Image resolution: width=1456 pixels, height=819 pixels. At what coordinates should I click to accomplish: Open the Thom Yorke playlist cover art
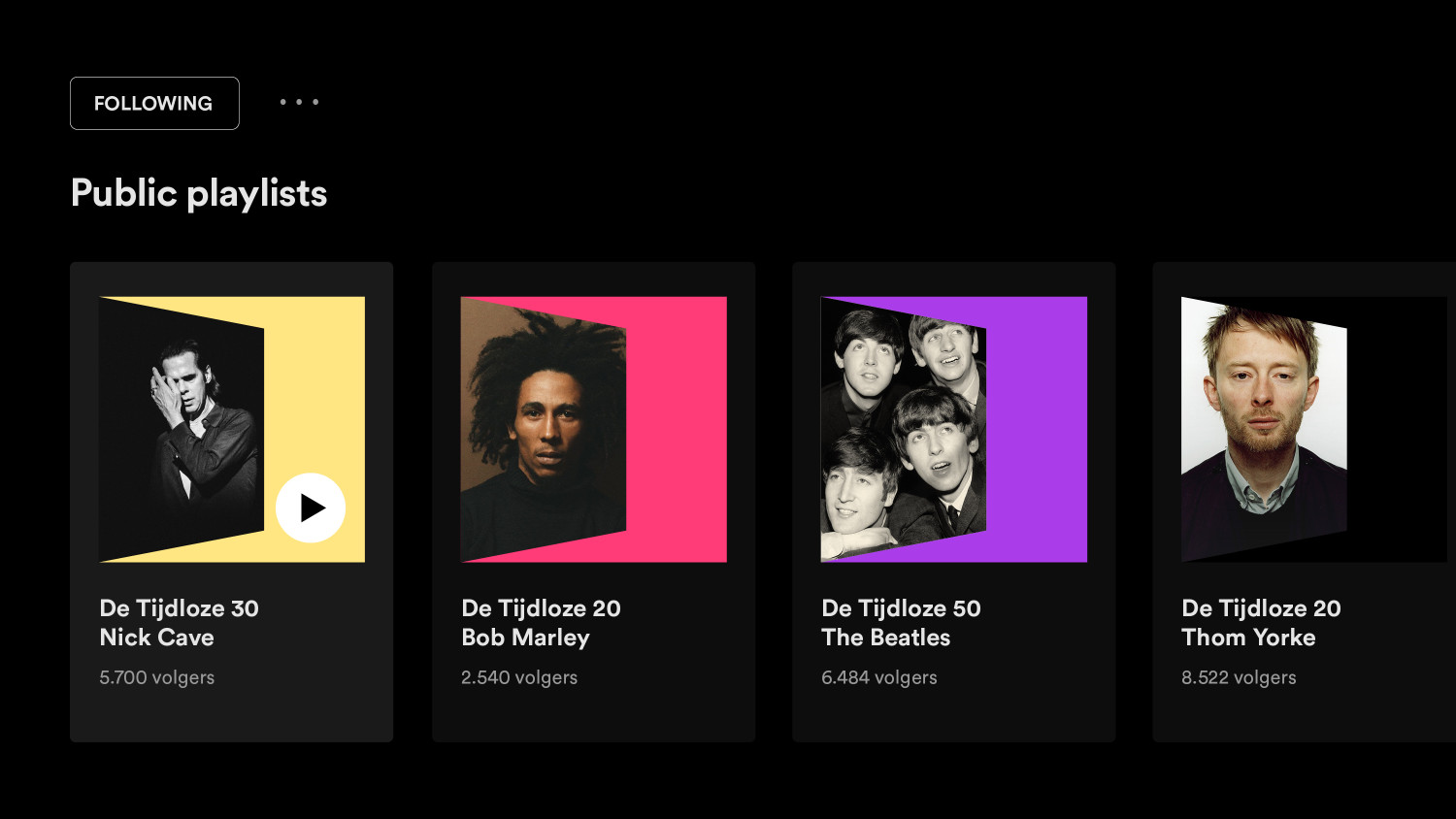click(1314, 429)
